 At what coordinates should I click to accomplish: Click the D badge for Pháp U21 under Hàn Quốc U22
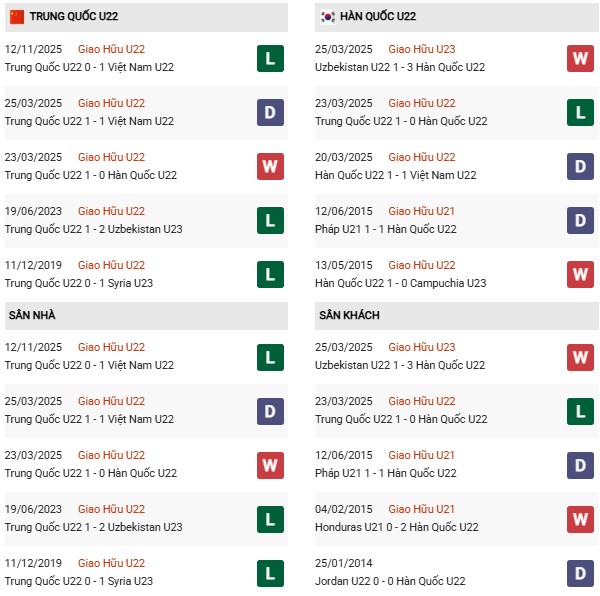point(581,220)
